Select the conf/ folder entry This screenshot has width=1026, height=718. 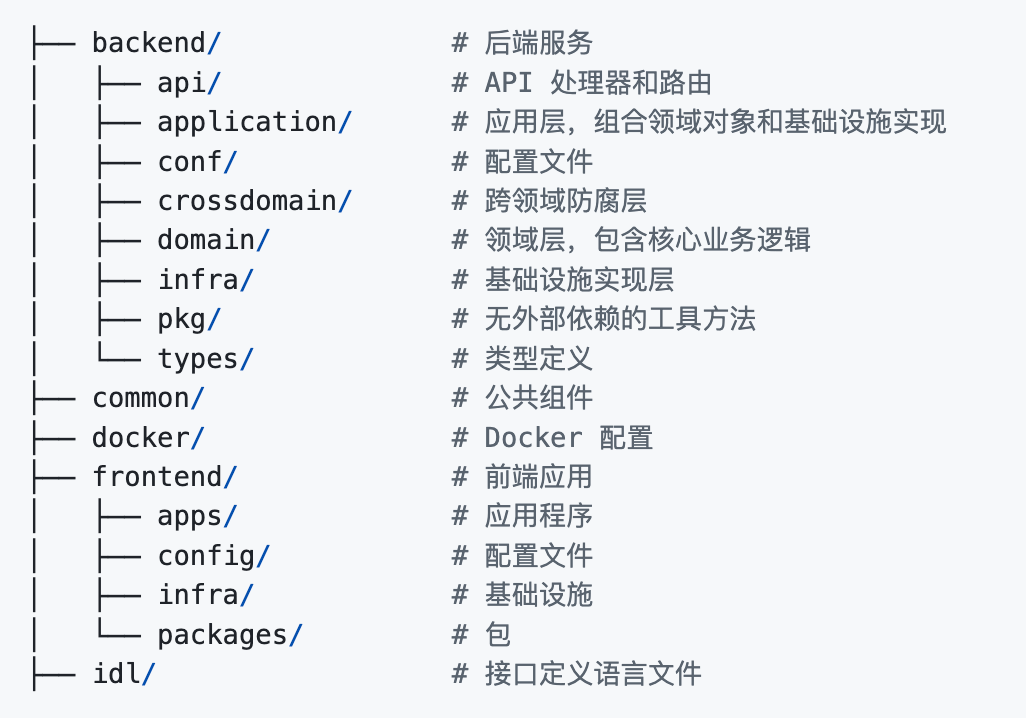(x=197, y=162)
